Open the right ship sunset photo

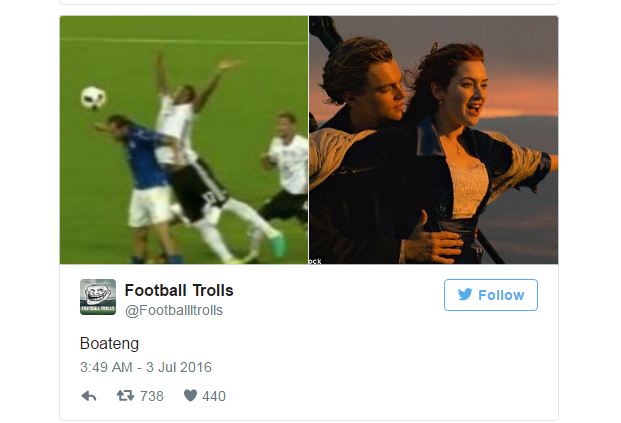(433, 140)
